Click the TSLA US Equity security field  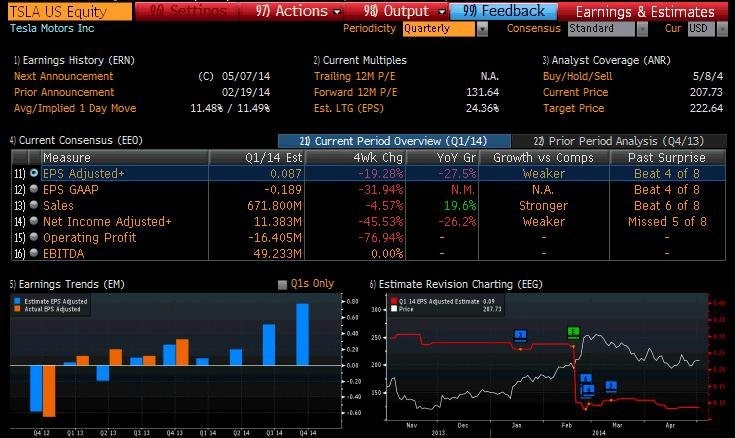pos(70,11)
